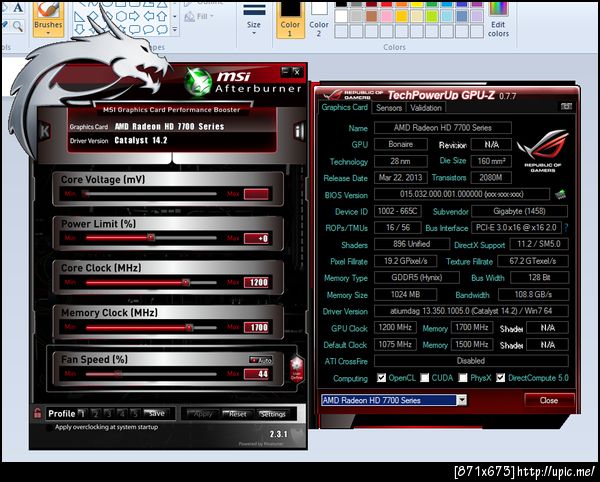Click the GPU-Z Name field AMD Radeon HD 7700
Screen dimensions: 600x482
[443, 128]
